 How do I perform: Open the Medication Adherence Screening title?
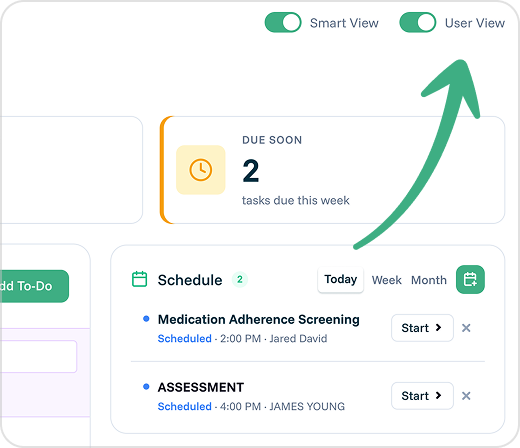(259, 319)
